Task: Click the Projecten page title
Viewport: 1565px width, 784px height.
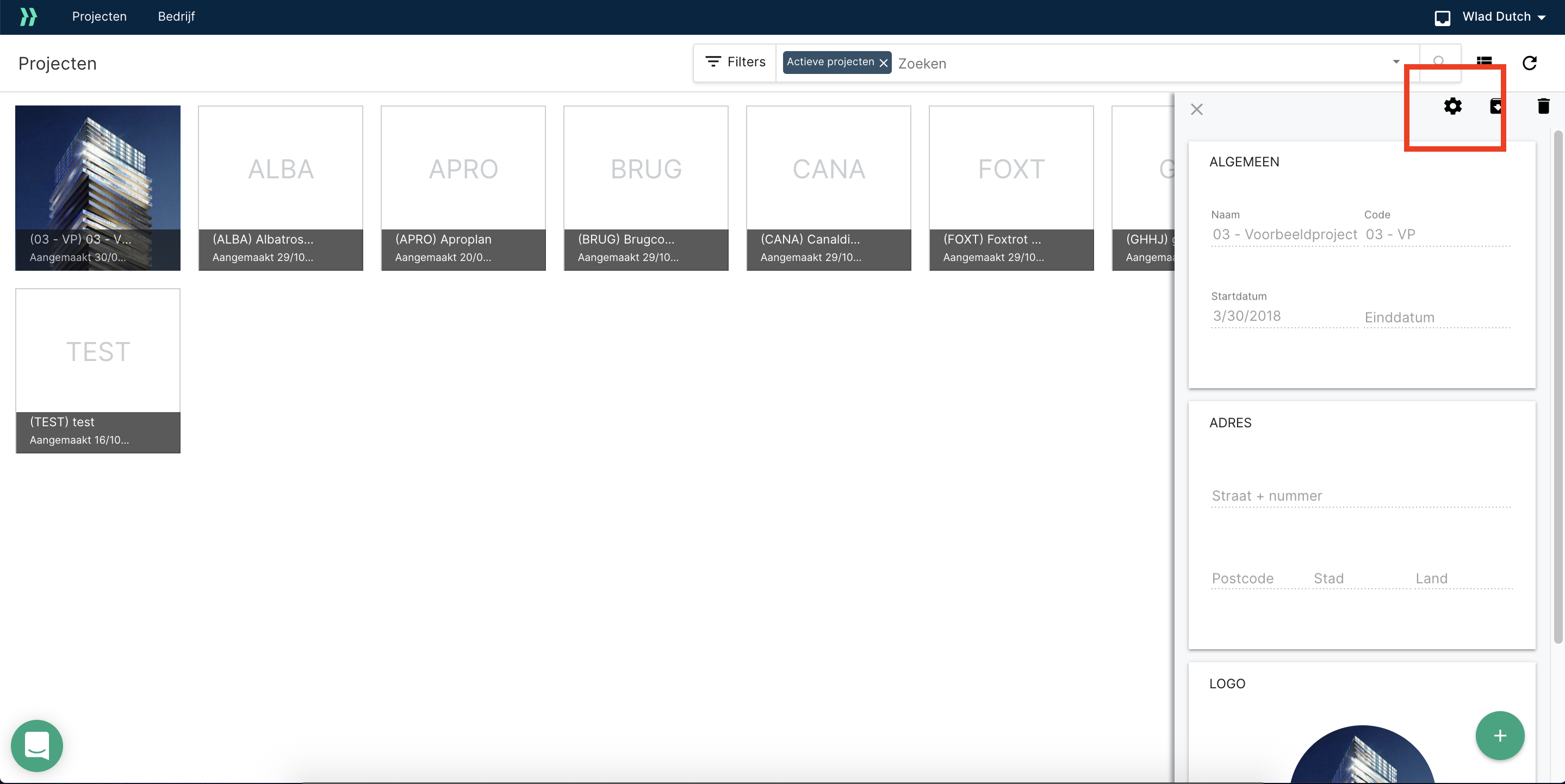Action: click(57, 63)
